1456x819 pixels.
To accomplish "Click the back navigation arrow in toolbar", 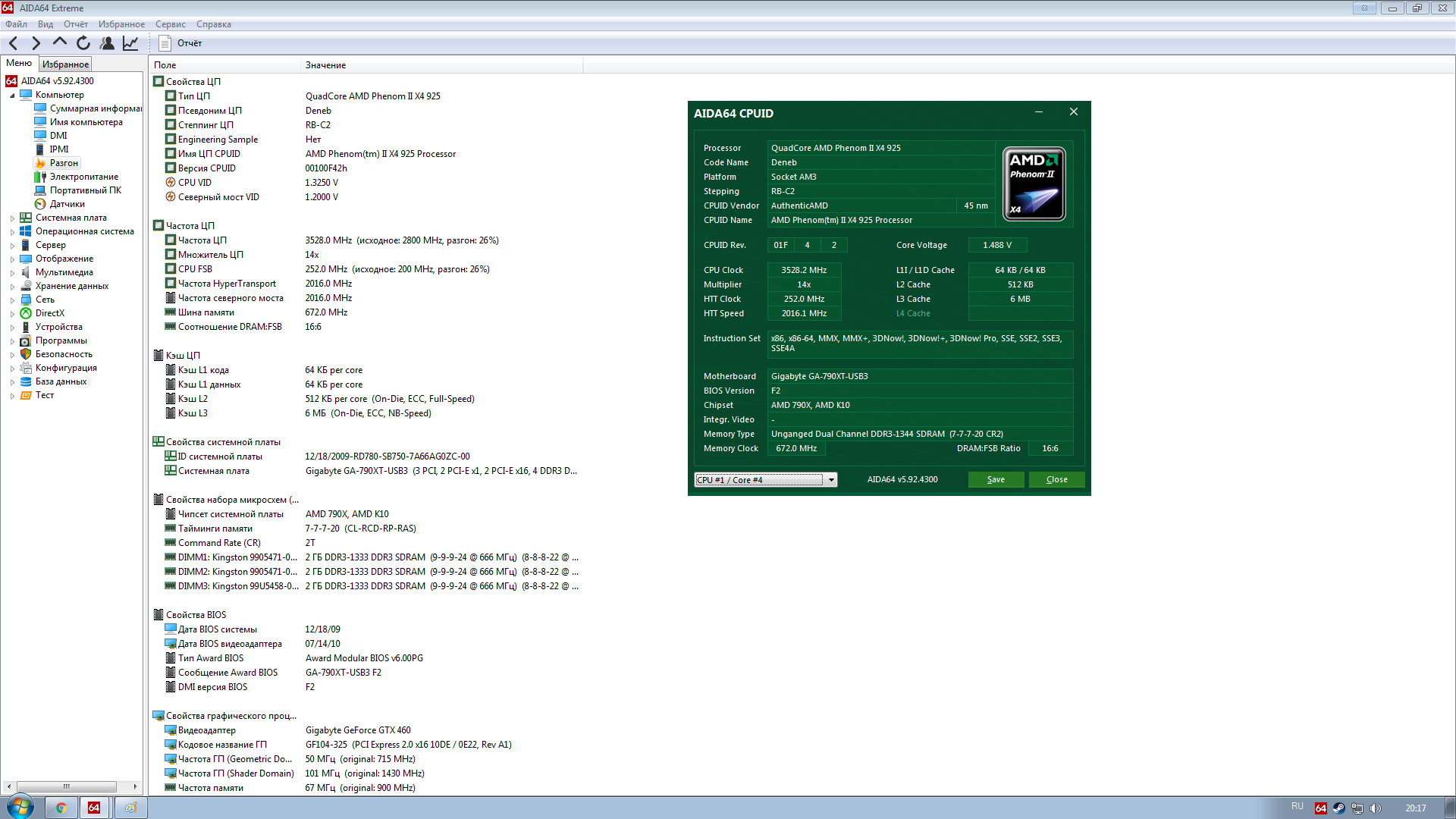I will (x=13, y=43).
